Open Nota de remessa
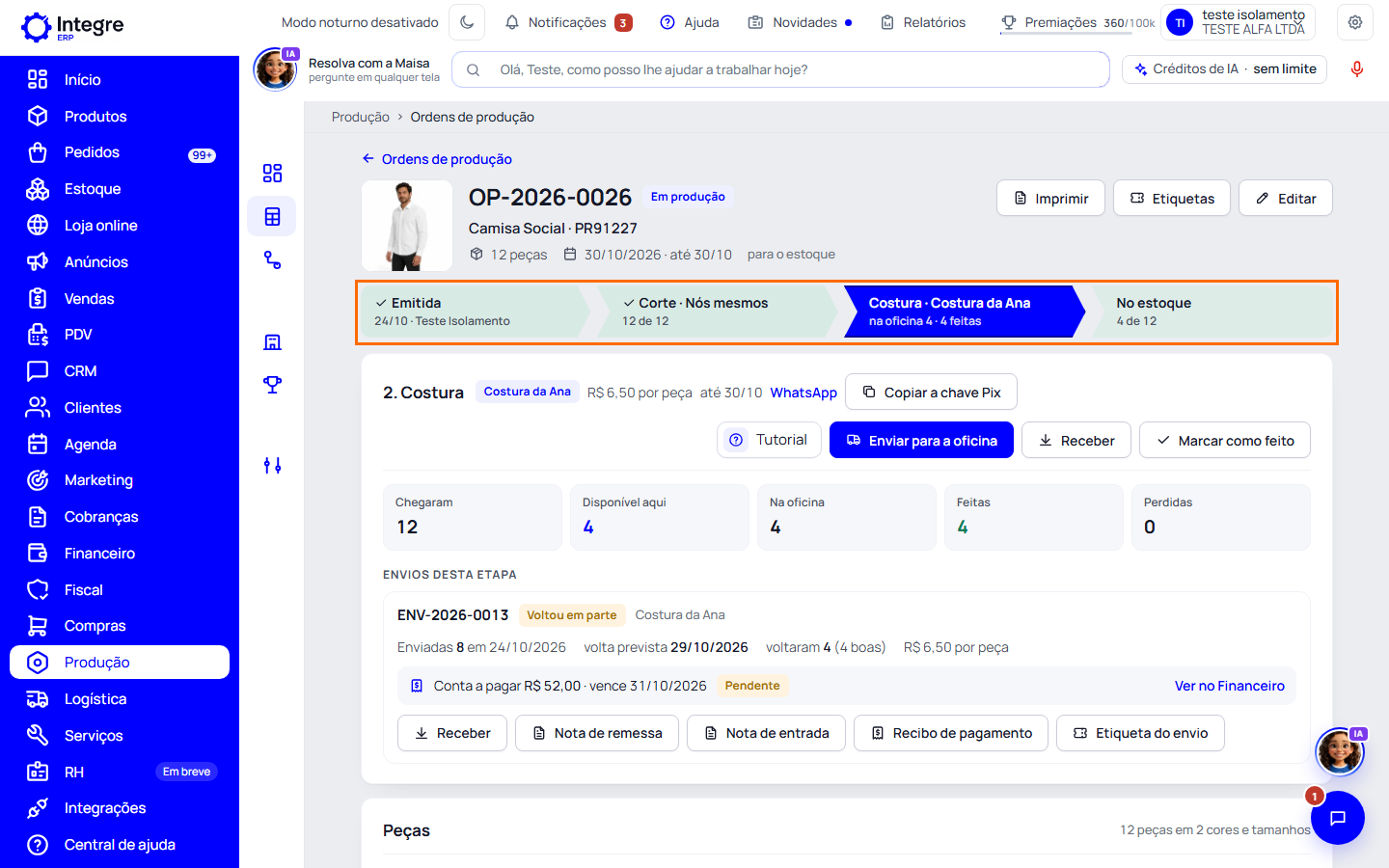 pos(597,733)
